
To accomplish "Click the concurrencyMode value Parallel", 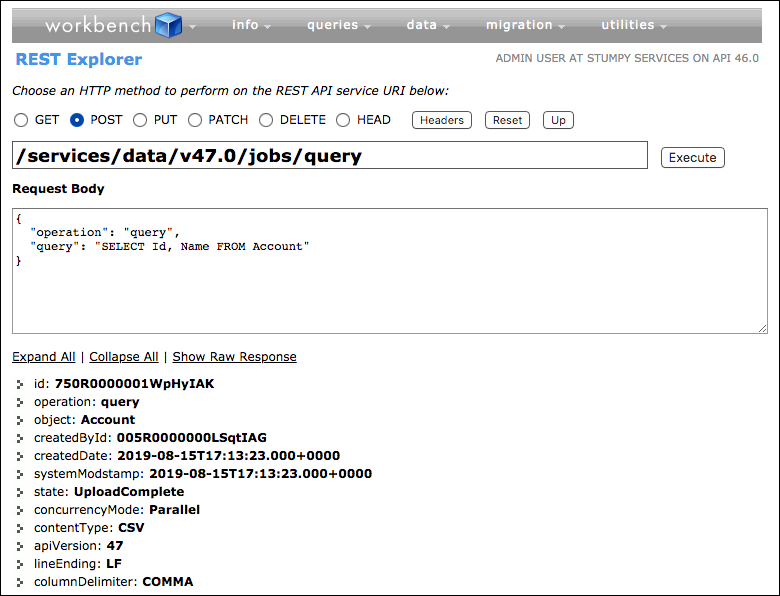I will [175, 509].
